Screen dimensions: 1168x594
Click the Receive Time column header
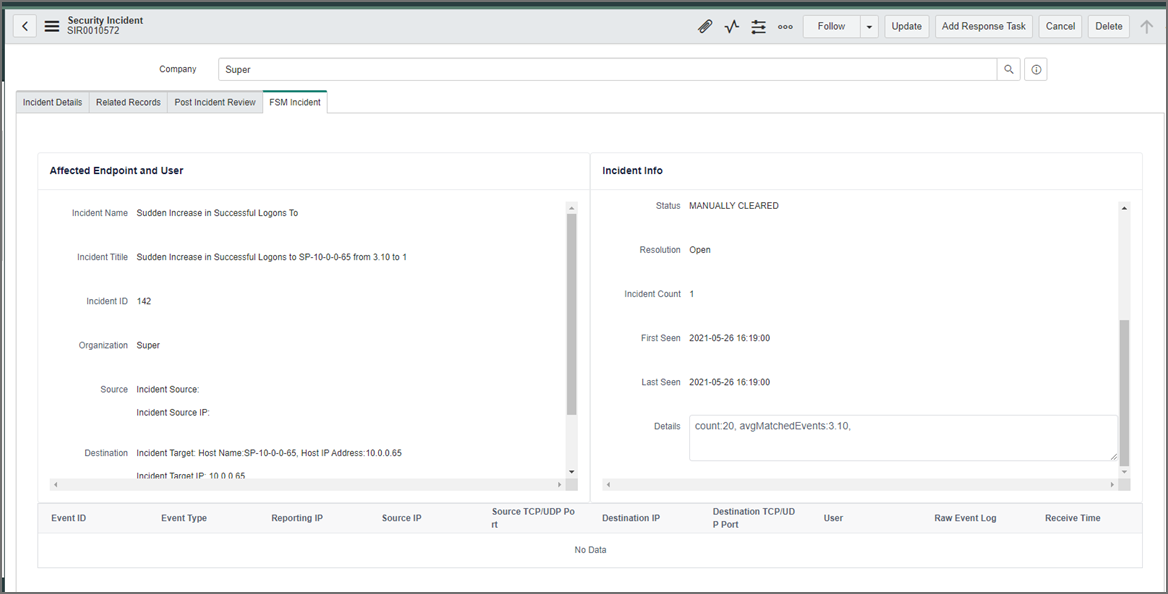1073,518
